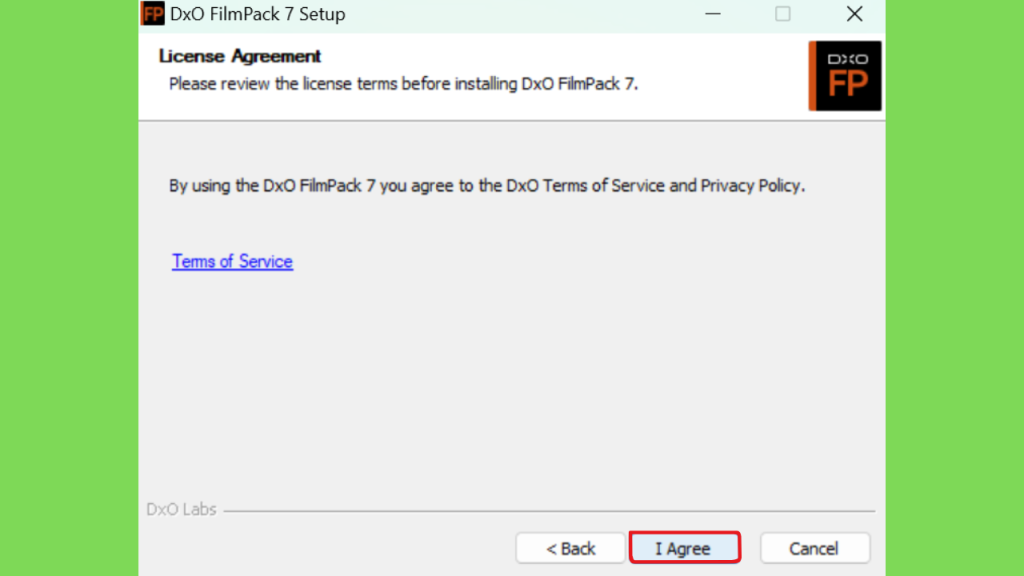Click the DxO FP logo in the header
This screenshot has height=576, width=1024.
(844, 76)
